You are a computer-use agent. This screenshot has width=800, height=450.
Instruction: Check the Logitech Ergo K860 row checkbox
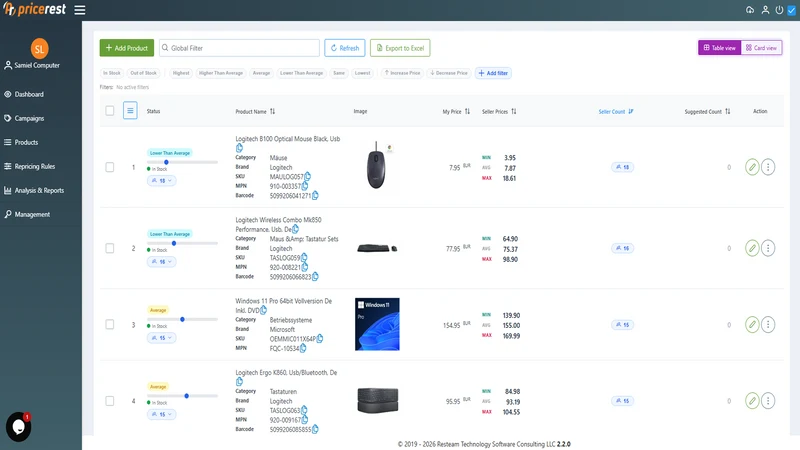point(110,401)
